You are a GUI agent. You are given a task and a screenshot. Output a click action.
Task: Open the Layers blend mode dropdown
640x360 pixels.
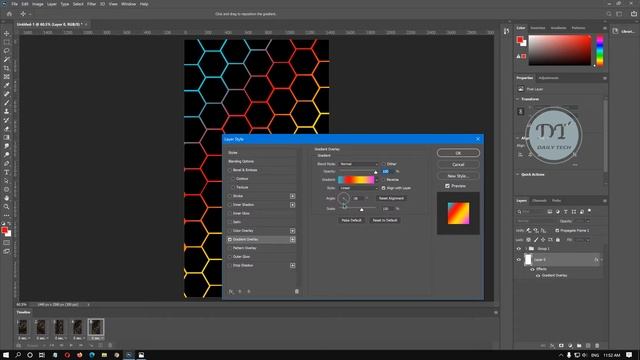[x=536, y=221]
